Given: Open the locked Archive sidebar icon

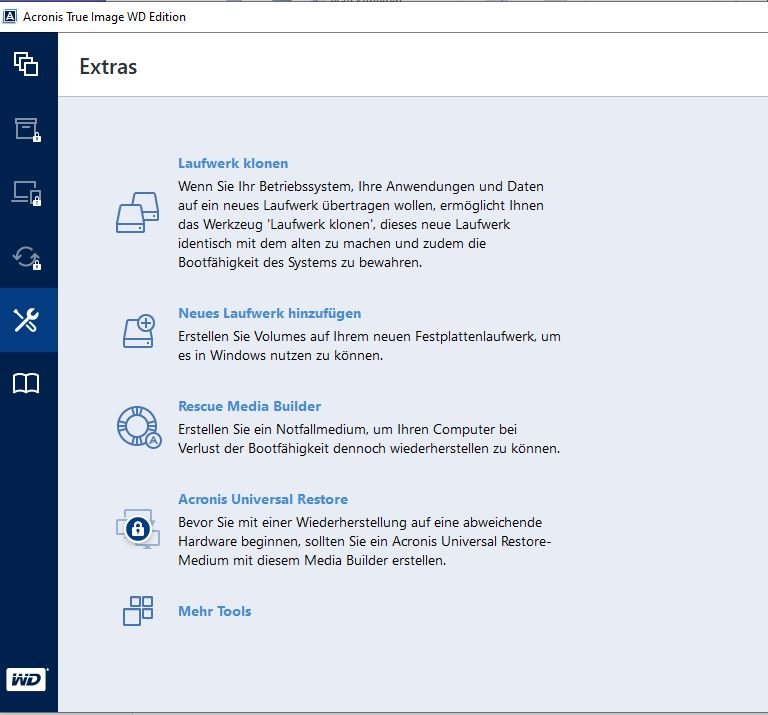Looking at the screenshot, I should [27, 130].
